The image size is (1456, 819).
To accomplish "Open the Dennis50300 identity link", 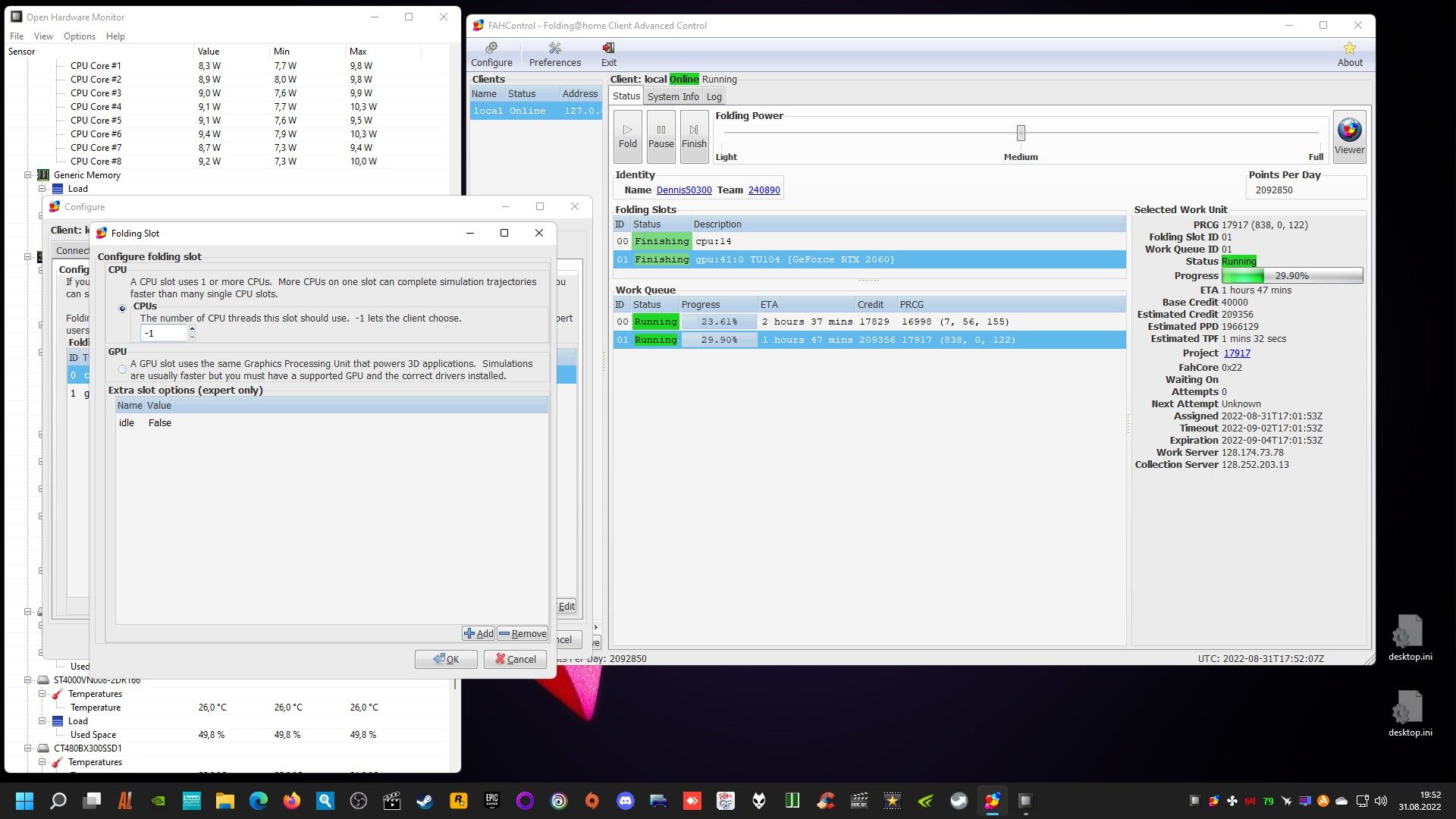I will pyautogui.click(x=684, y=190).
